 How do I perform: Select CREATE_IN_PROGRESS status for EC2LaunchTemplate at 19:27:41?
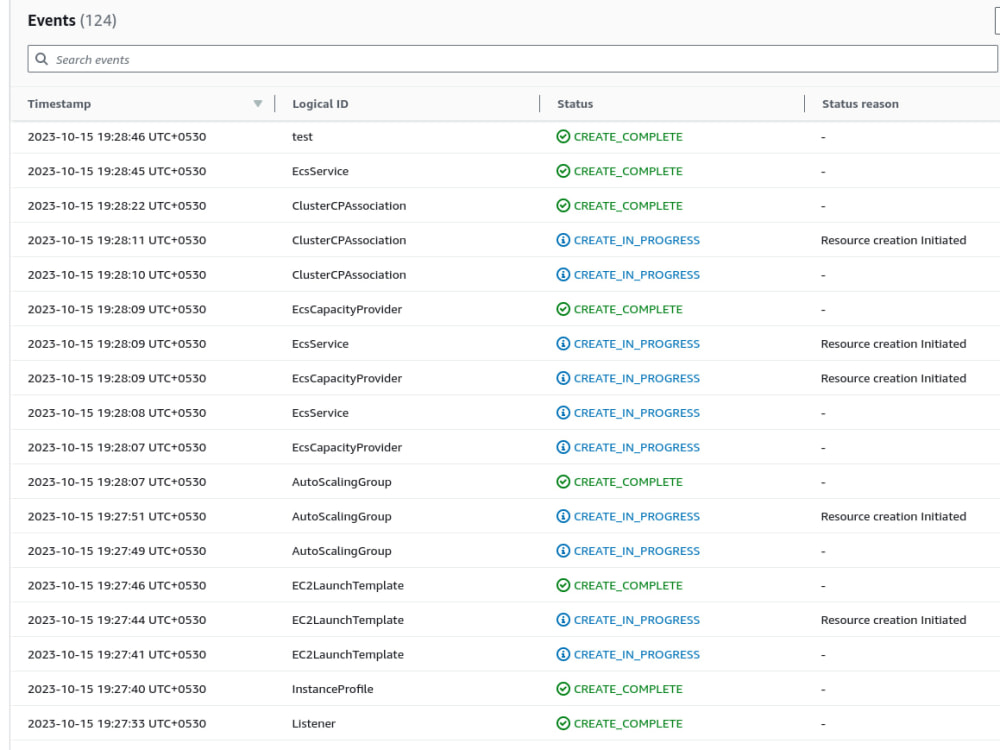(636, 654)
